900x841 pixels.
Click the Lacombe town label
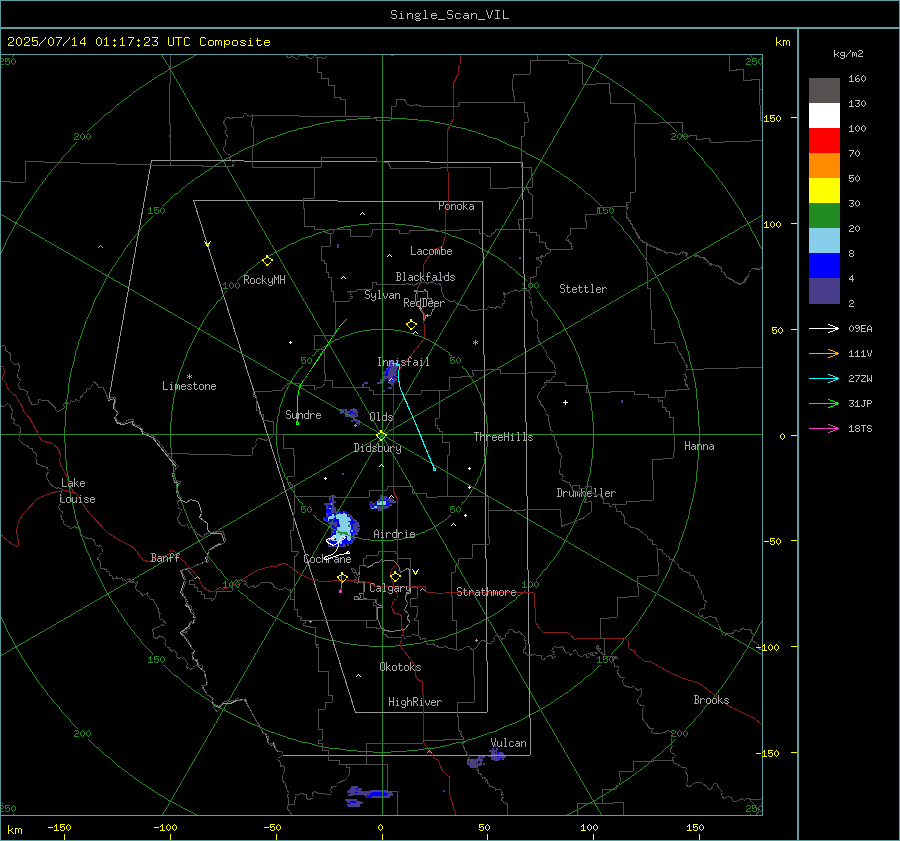click(x=431, y=251)
